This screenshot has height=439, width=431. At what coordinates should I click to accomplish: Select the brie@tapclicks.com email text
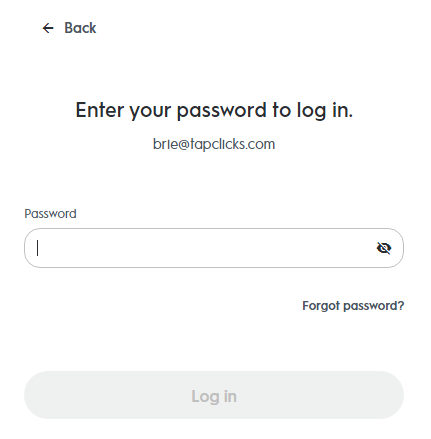(x=214, y=144)
